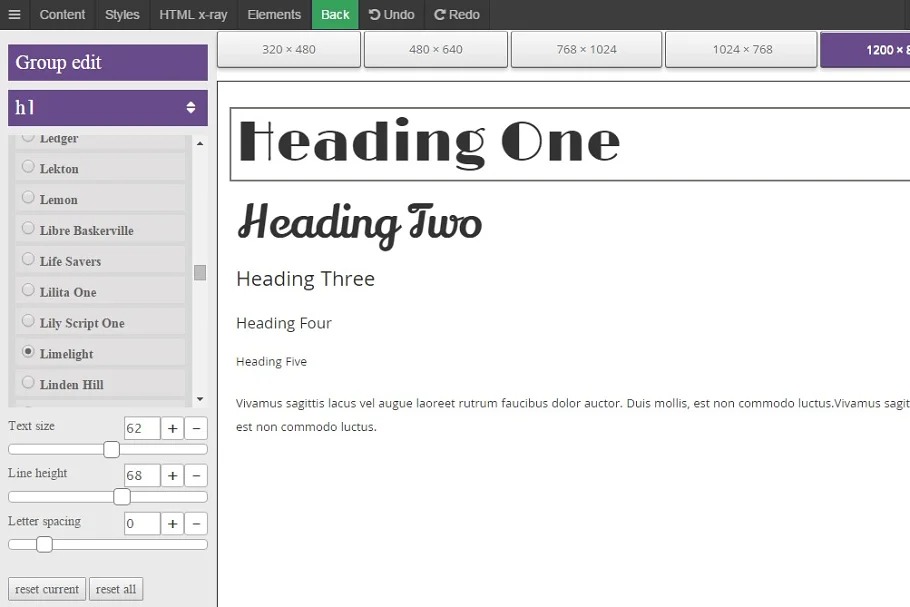910x607 pixels.
Task: Open the hamburger menu icon
Action: [14, 15]
